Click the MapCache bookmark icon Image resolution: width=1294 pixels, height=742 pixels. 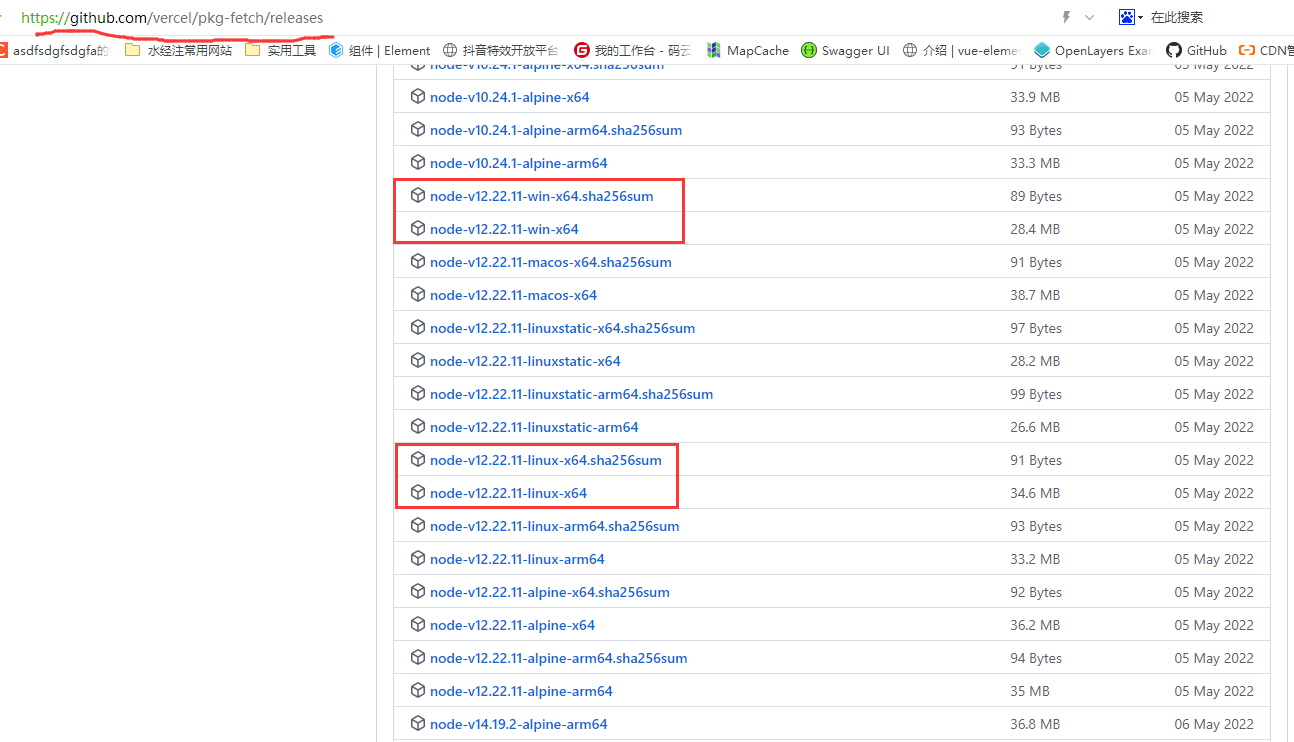coord(713,49)
